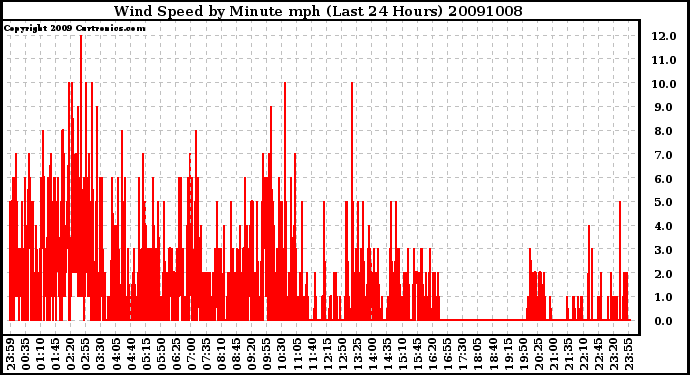Click the 14:00 time label
The width and height of the screenshot is (690, 375).
372,355
